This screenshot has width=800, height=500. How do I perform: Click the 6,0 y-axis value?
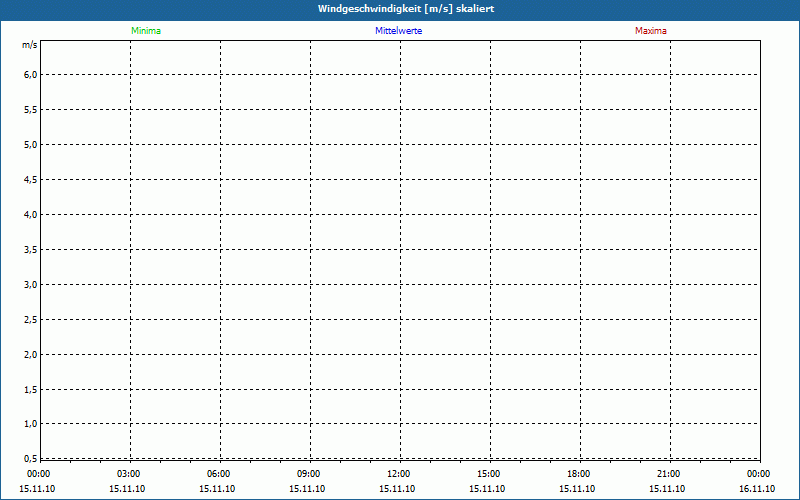31,74
